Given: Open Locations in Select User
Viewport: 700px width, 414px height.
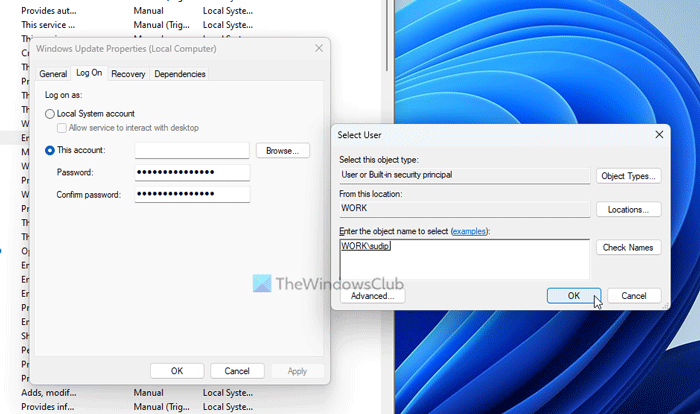Looking at the screenshot, I should [628, 209].
